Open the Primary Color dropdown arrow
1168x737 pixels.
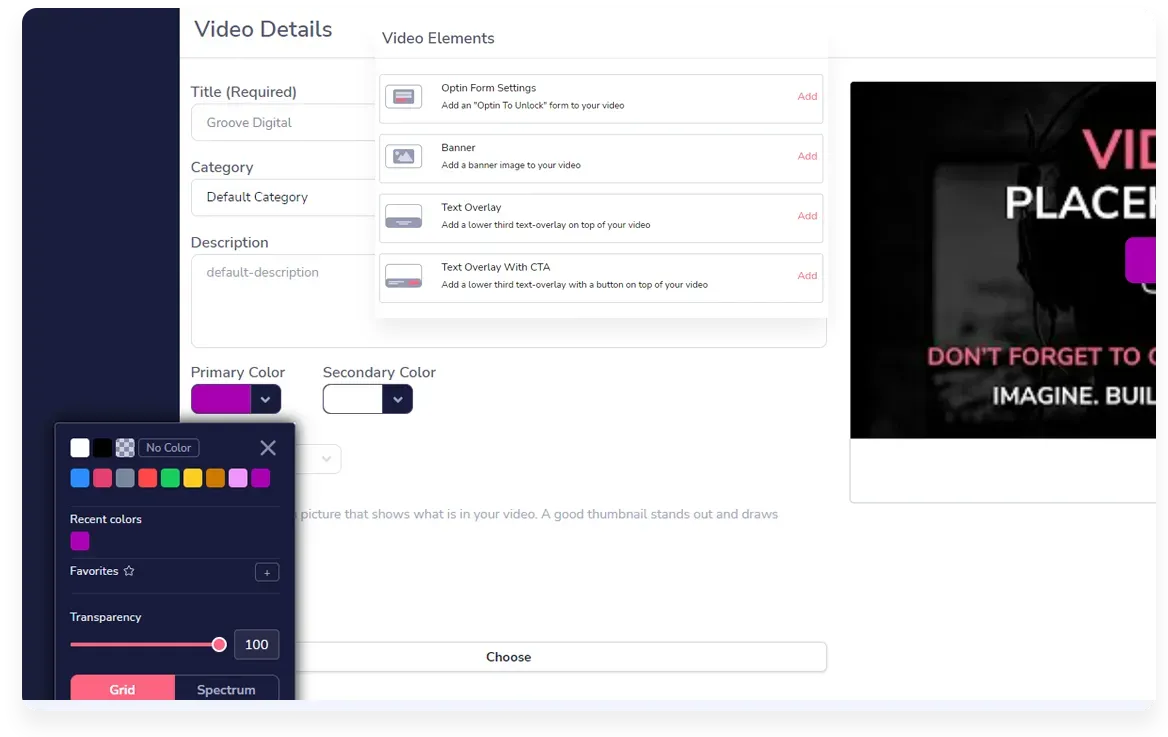265,399
